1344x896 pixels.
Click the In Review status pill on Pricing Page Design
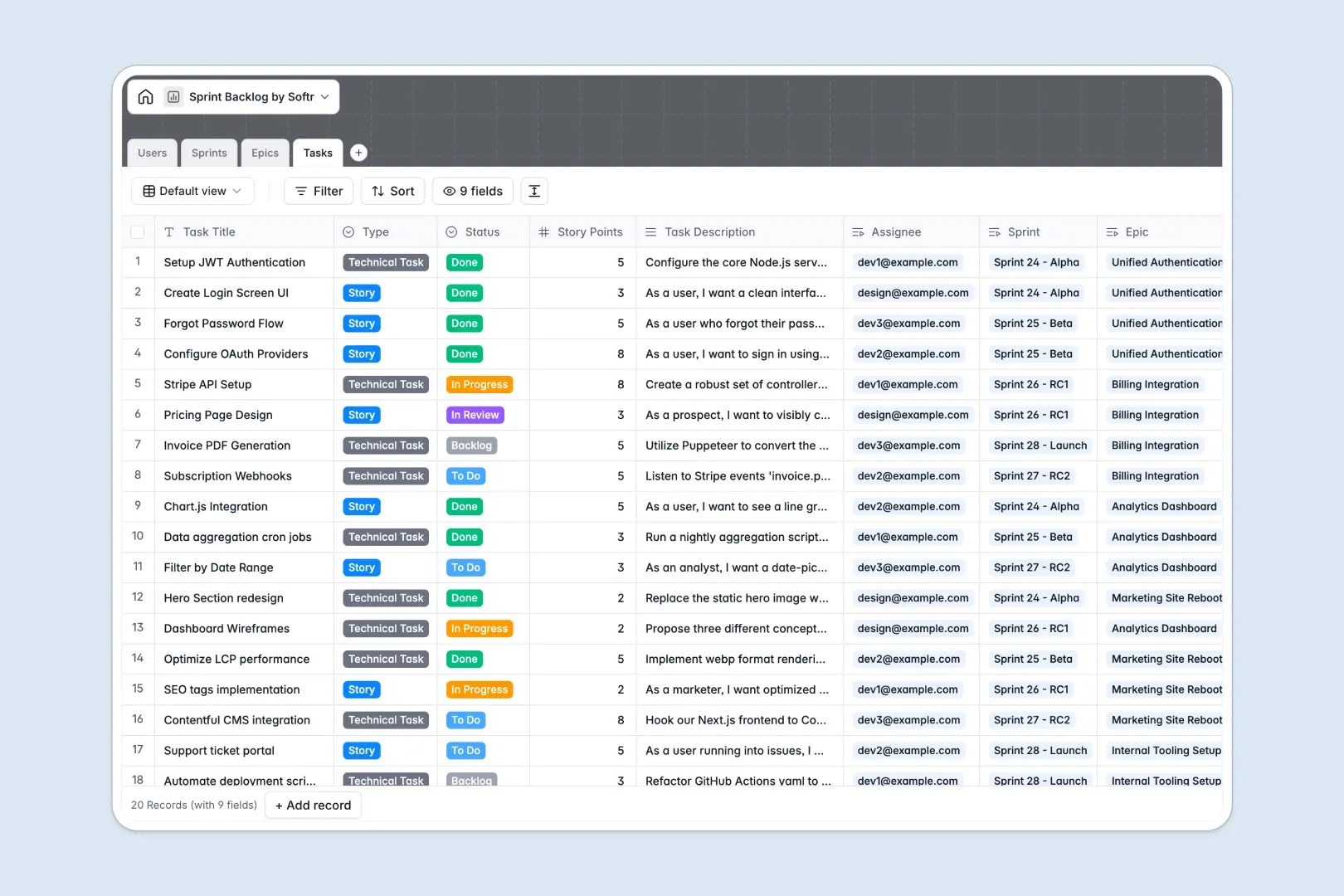(x=475, y=415)
